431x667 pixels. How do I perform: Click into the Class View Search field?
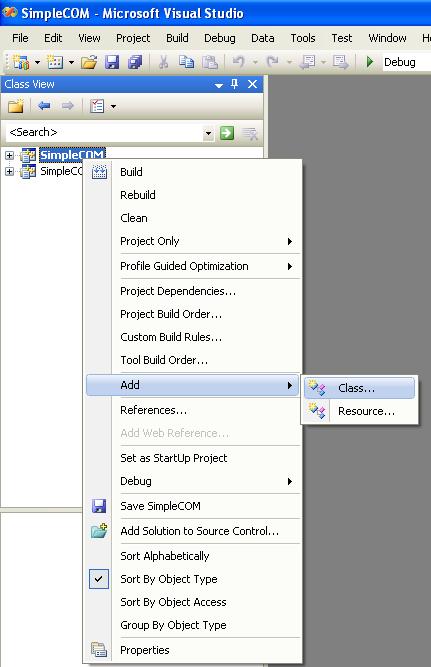click(104, 132)
